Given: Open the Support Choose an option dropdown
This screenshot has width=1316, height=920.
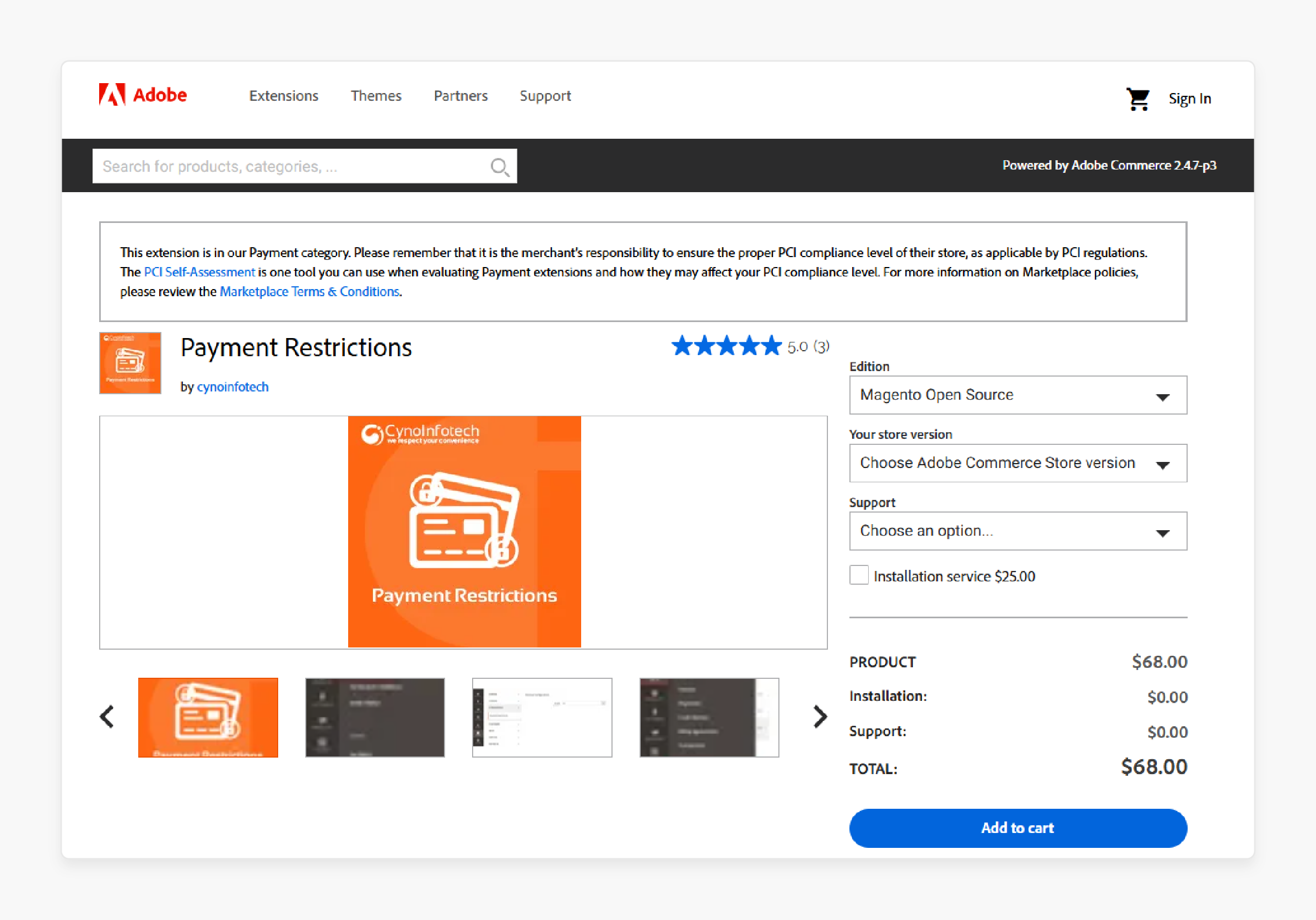Looking at the screenshot, I should coord(1018,531).
